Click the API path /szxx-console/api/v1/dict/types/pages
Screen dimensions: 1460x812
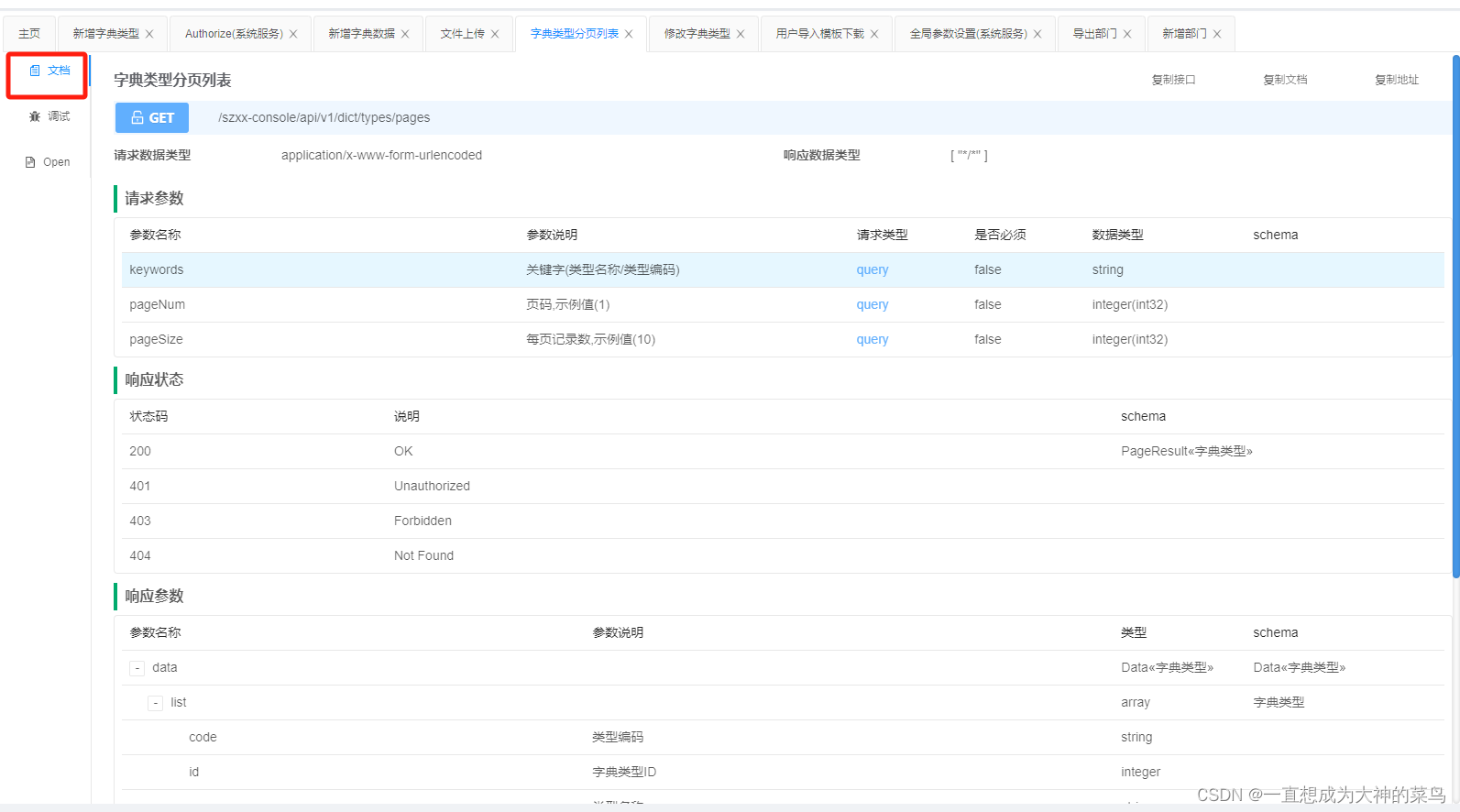point(324,117)
